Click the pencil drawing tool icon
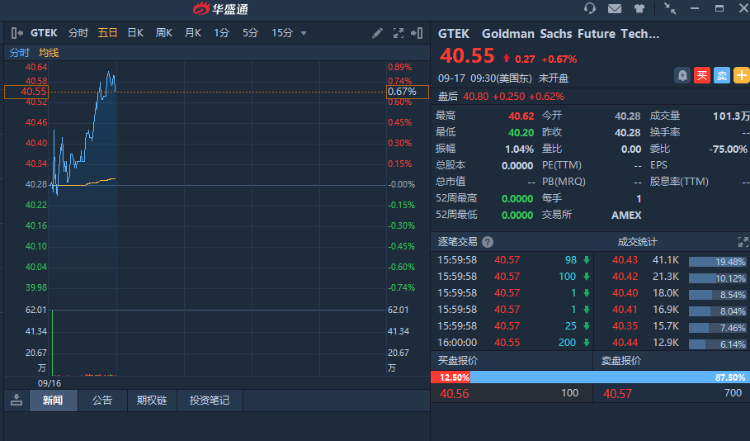Image resolution: width=750 pixels, height=441 pixels. 377,33
